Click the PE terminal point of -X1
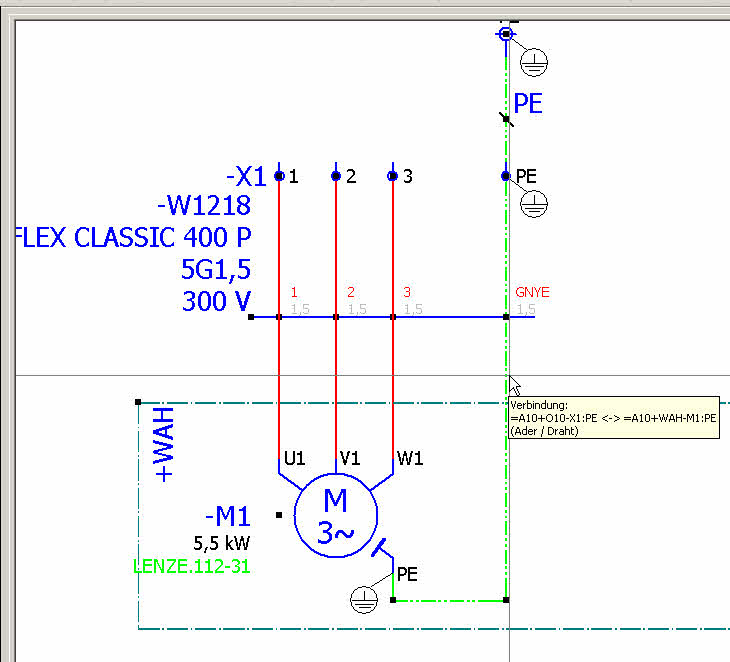This screenshot has height=662, width=730. (x=506, y=176)
